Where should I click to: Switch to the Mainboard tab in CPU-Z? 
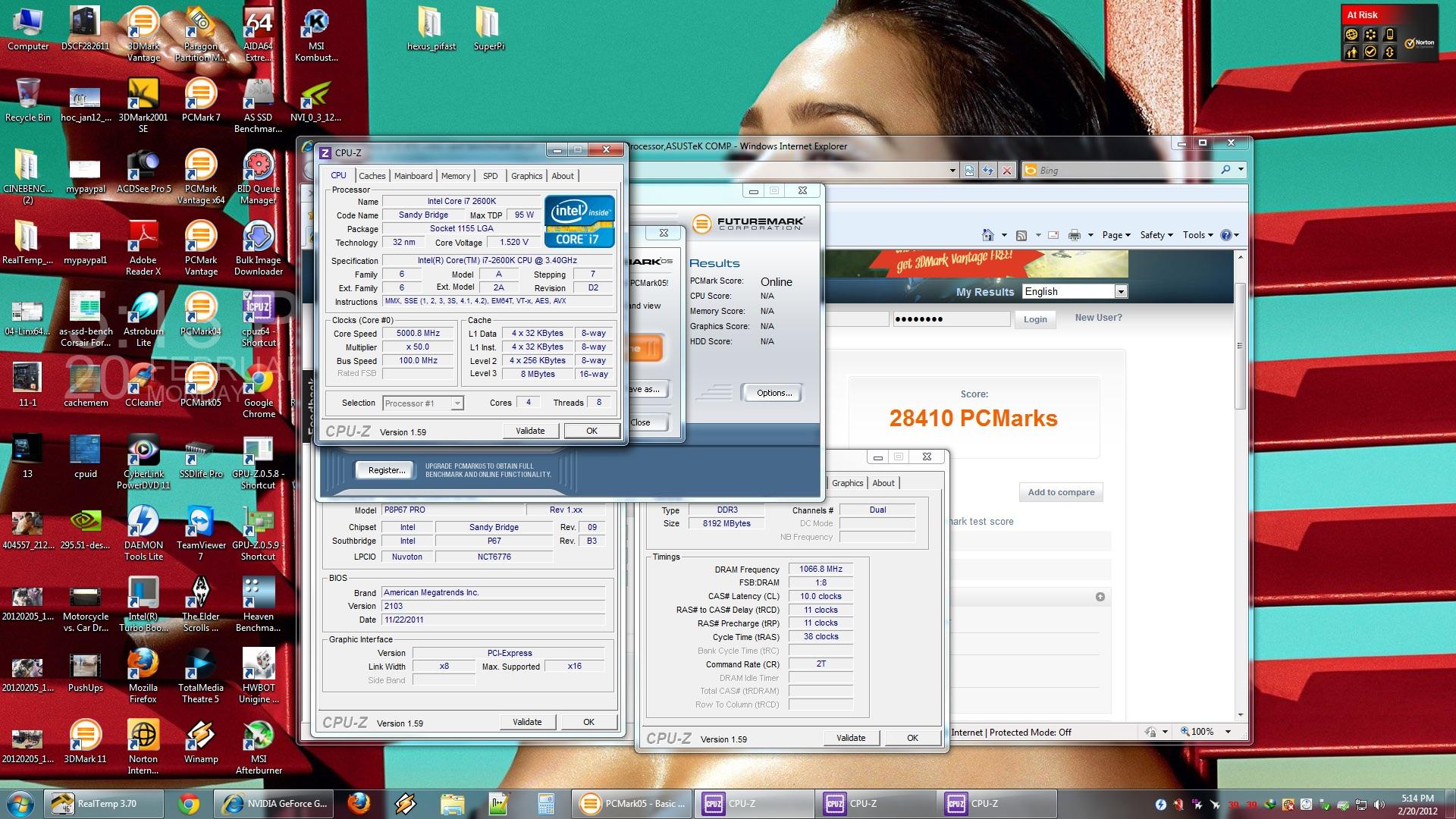[413, 176]
